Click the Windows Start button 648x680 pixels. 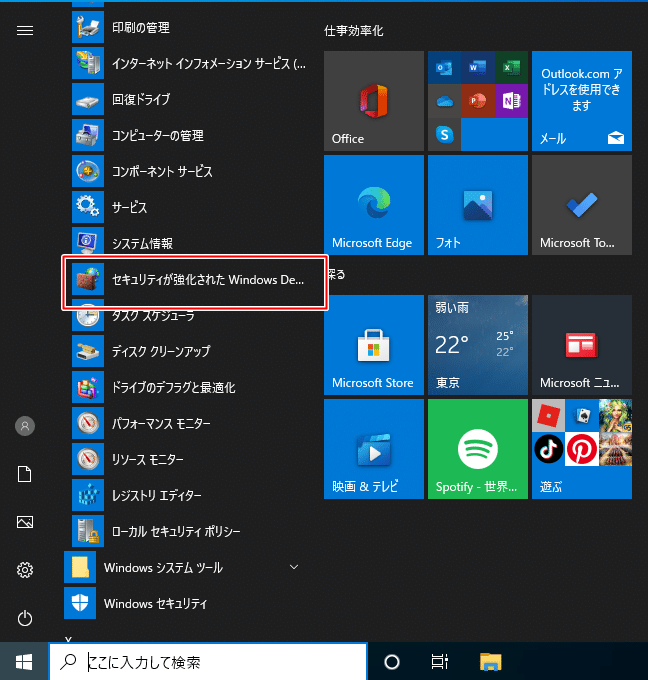(x=24, y=662)
